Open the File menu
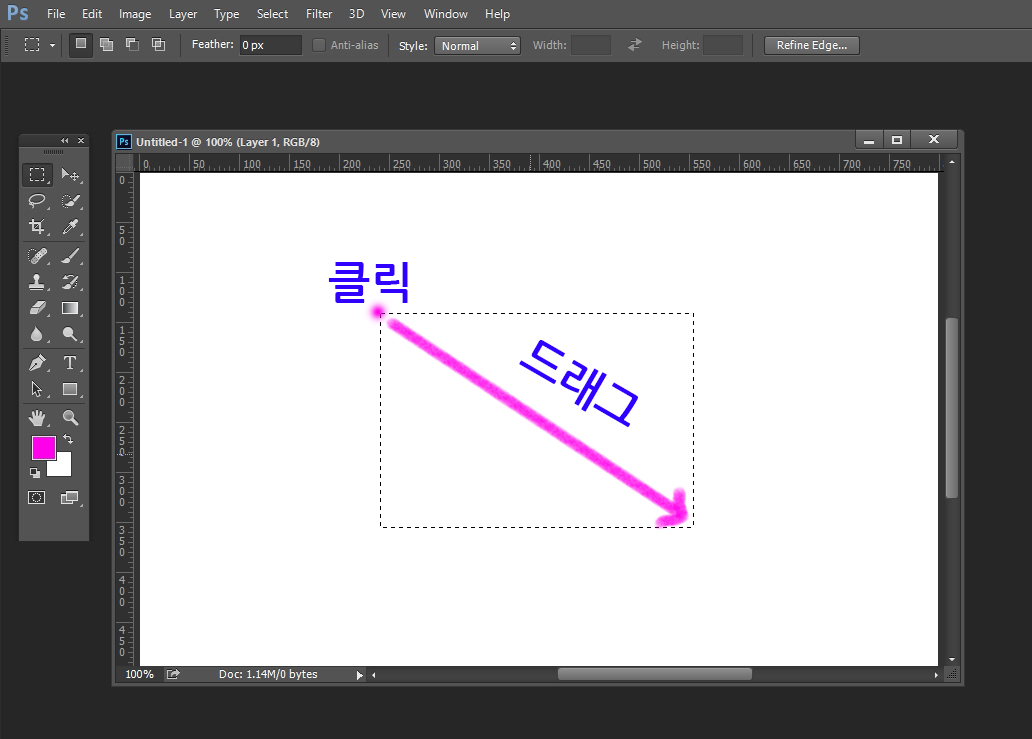1032x739 pixels. [x=56, y=14]
